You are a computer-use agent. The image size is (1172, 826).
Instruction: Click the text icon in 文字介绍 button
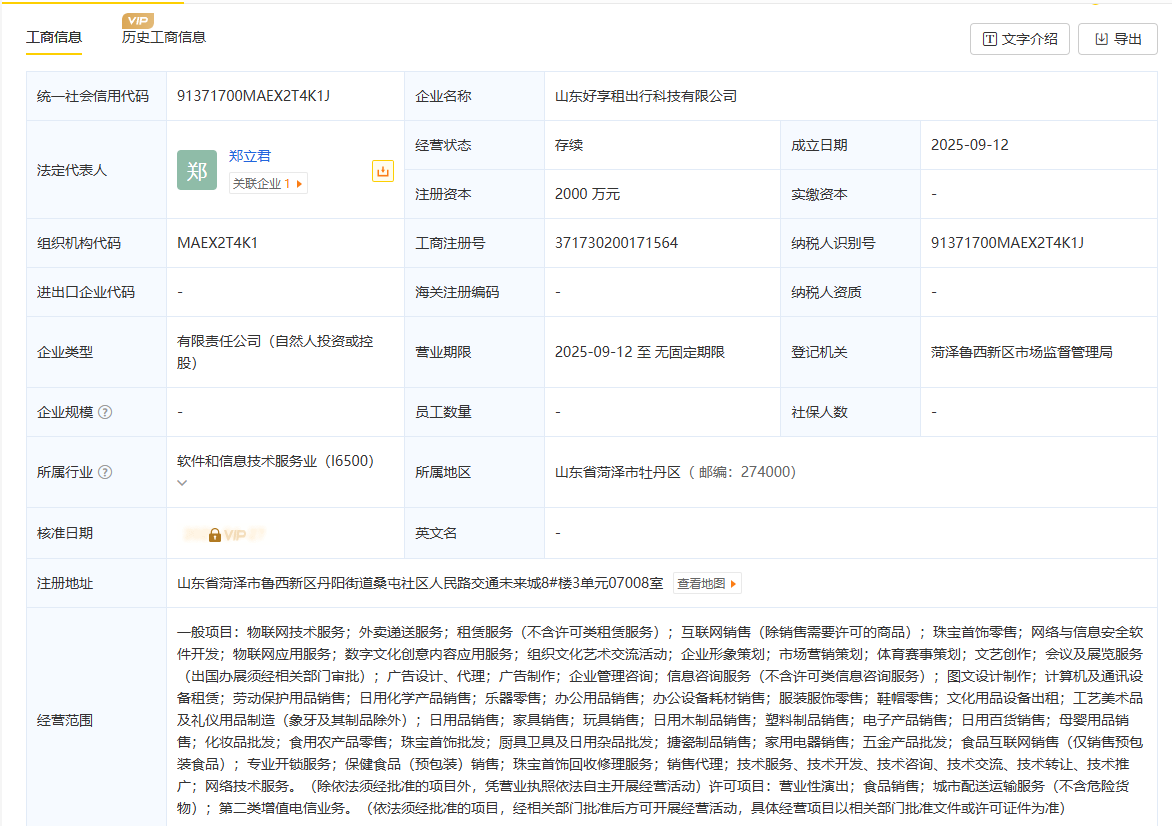[x=990, y=39]
